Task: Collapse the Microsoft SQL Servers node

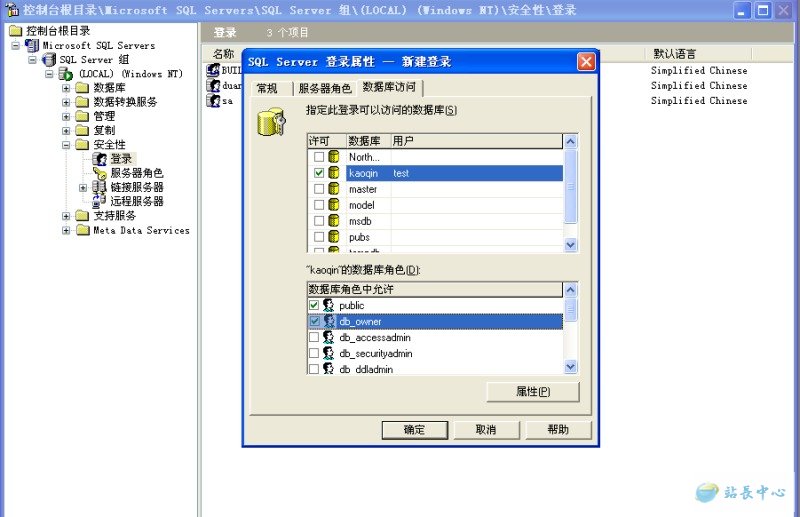Action: point(16,45)
